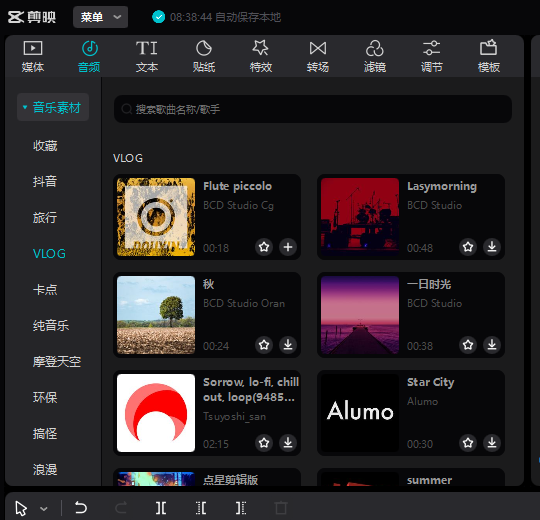Download the Star City track
This screenshot has width=540, height=520.
[492, 443]
